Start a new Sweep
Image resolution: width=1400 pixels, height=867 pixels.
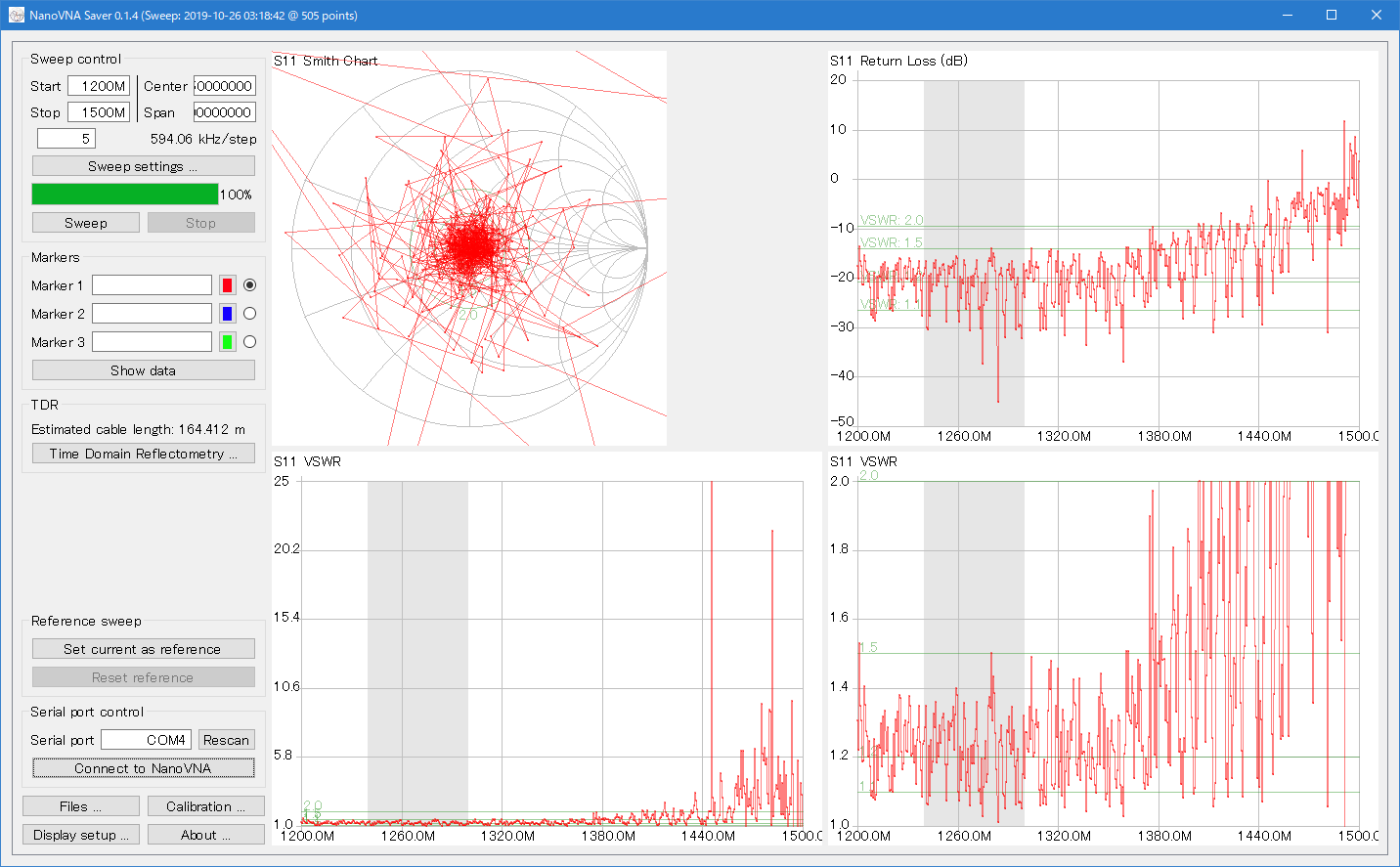click(x=86, y=223)
